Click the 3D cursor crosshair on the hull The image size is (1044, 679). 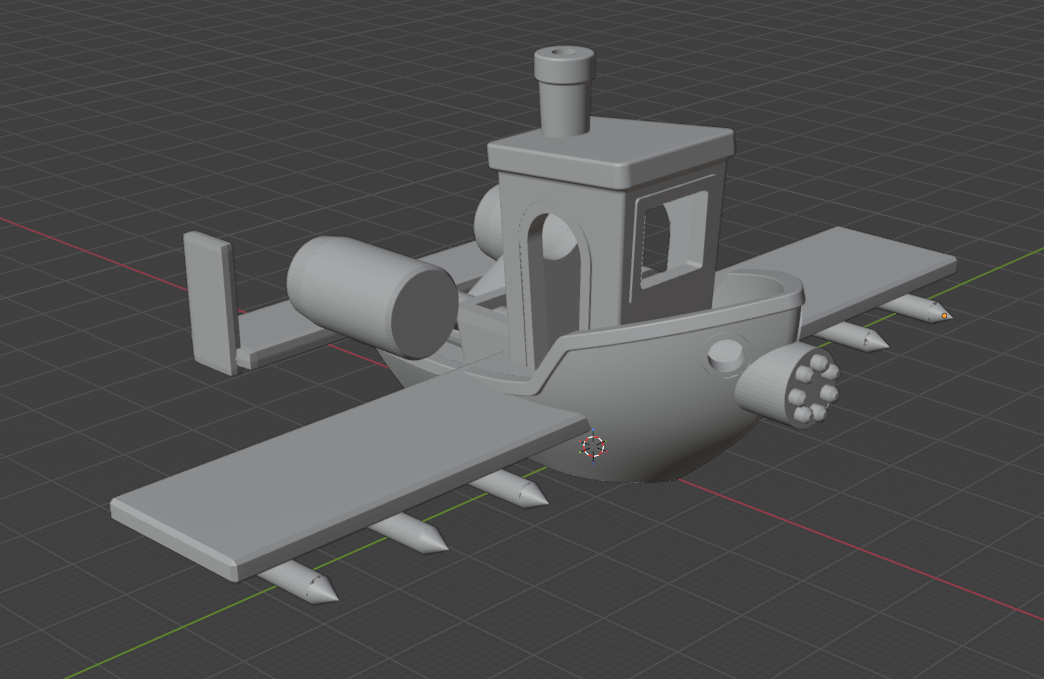593,447
